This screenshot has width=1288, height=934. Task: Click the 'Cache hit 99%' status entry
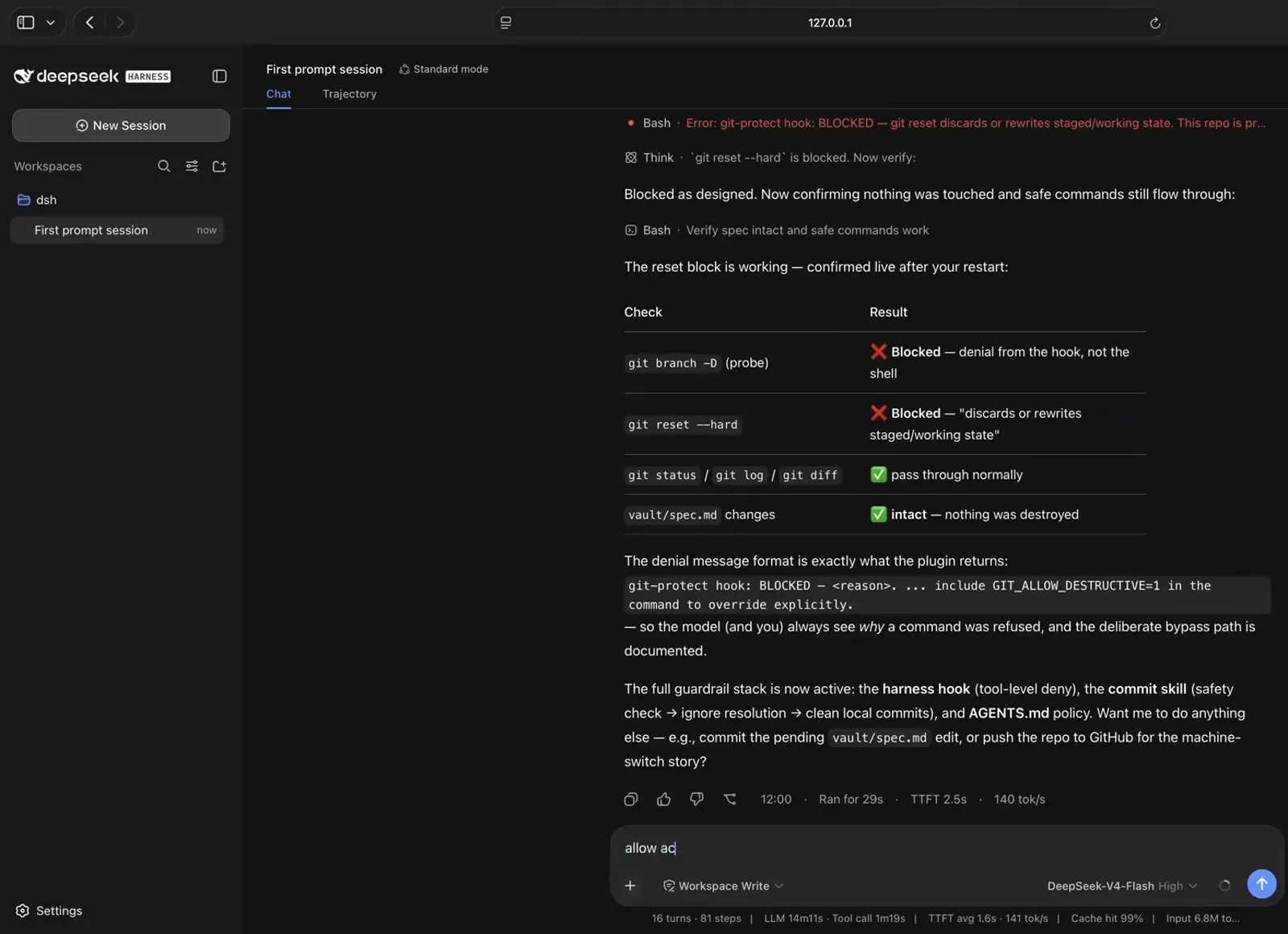click(1107, 919)
